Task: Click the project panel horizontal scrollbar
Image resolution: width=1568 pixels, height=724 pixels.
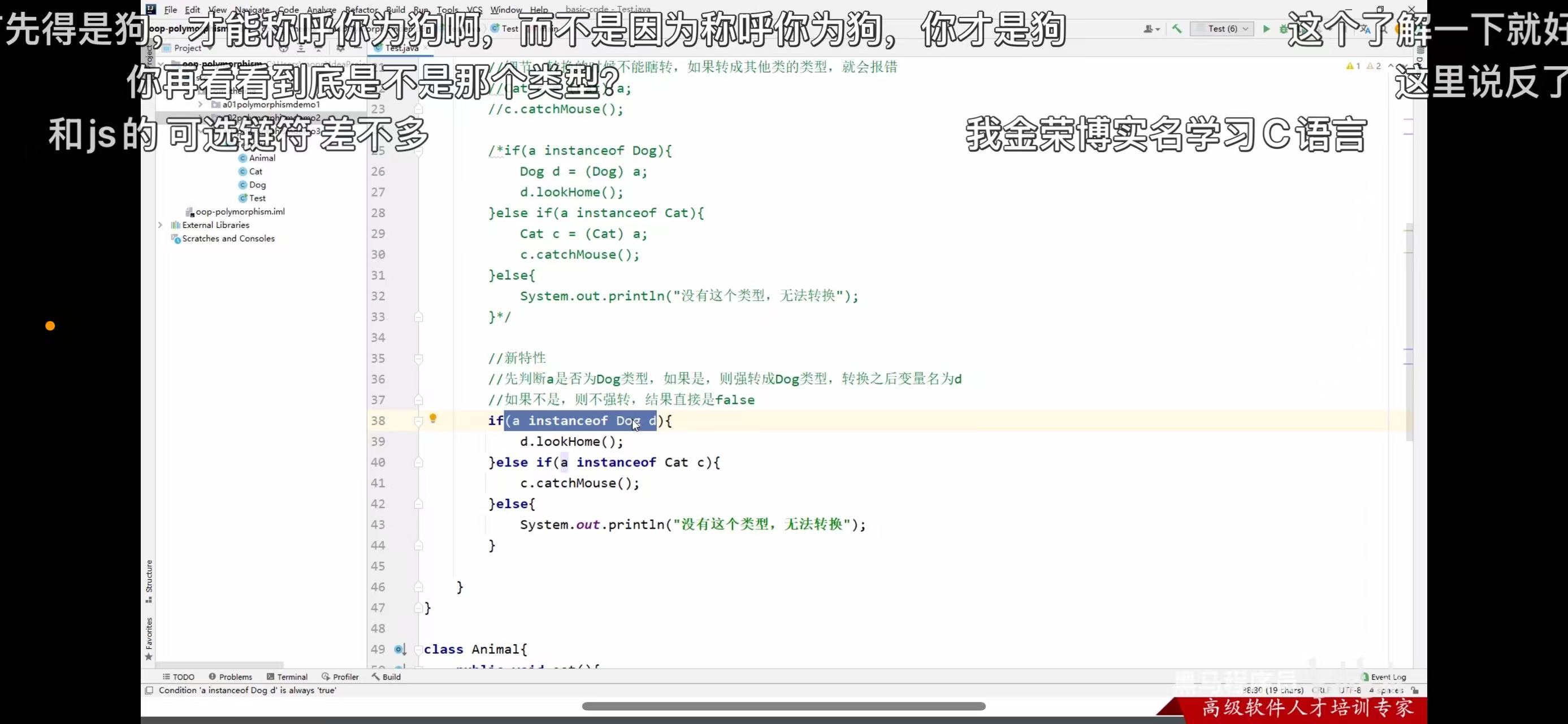Action: point(220,665)
